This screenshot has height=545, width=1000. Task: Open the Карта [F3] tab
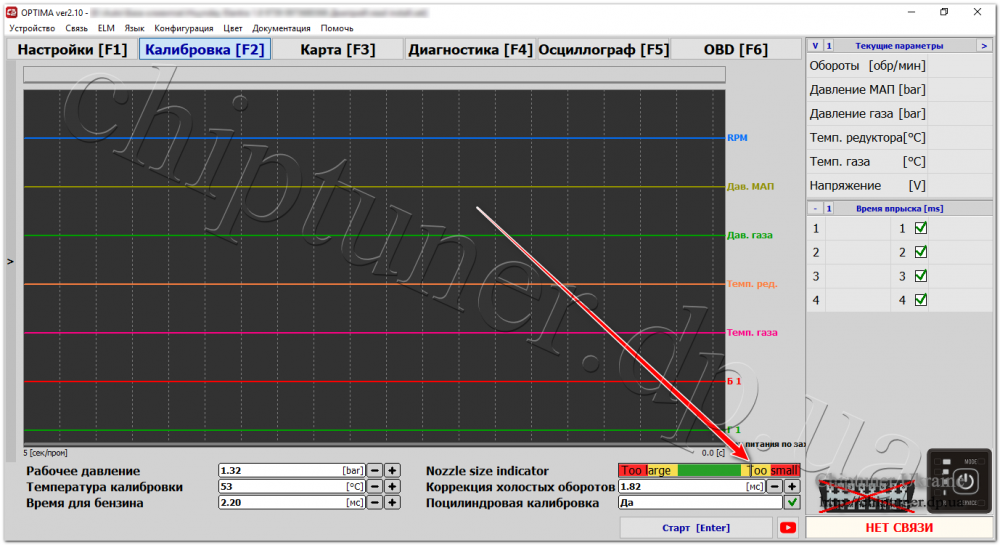pyautogui.click(x=337, y=50)
